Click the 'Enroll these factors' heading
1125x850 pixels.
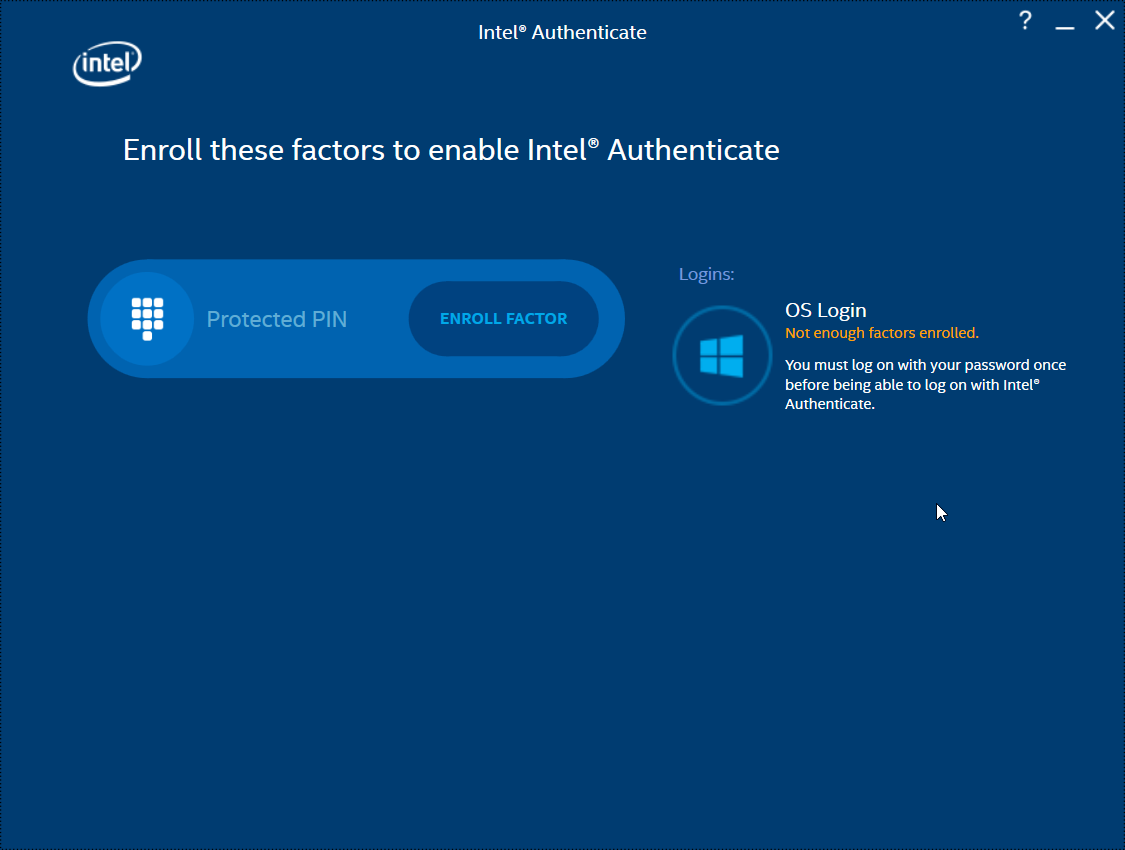[451, 150]
